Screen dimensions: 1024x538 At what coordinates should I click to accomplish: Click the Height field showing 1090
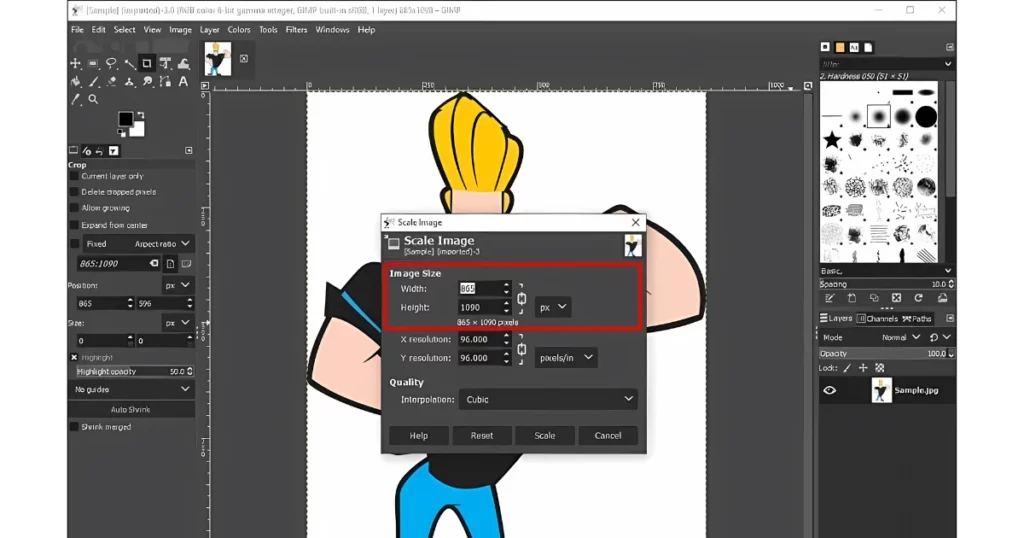click(x=481, y=307)
